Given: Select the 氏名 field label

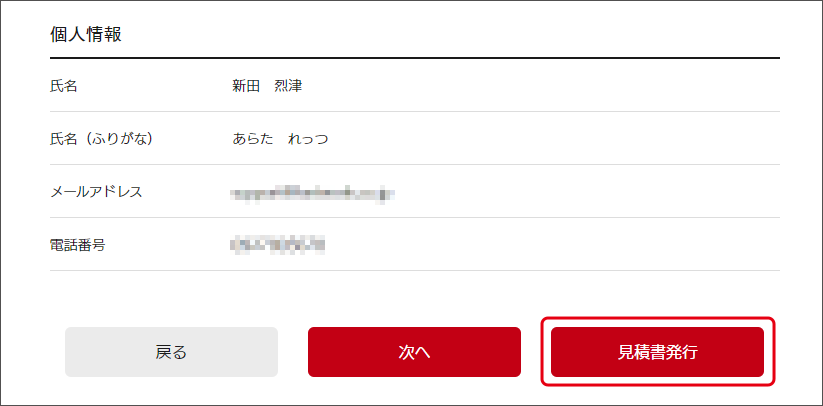Looking at the screenshot, I should 64,86.
